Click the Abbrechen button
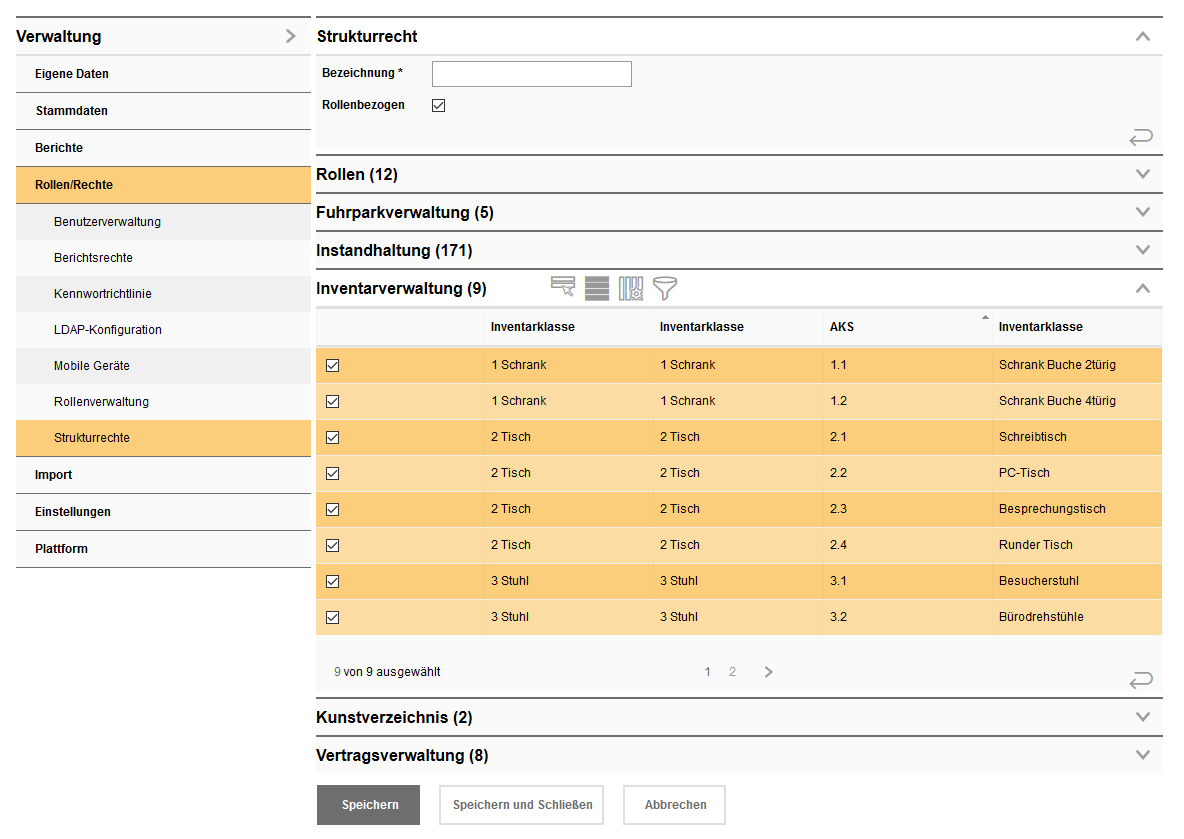 pyautogui.click(x=673, y=805)
